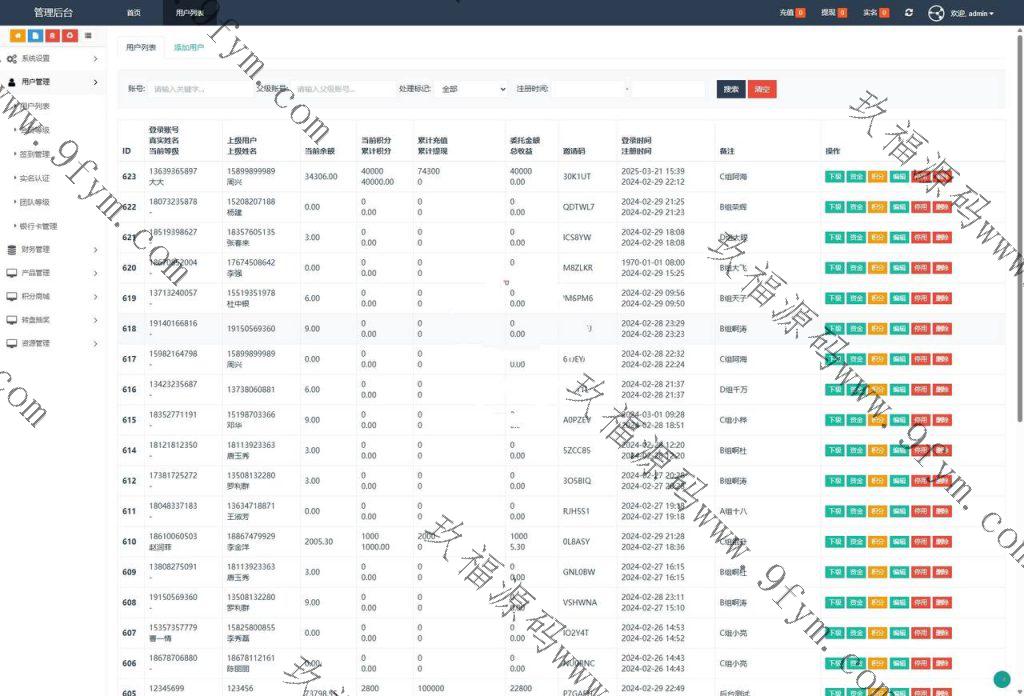Open the 处理标记 dropdown
Screen dimensions: 1024x696
coord(473,89)
